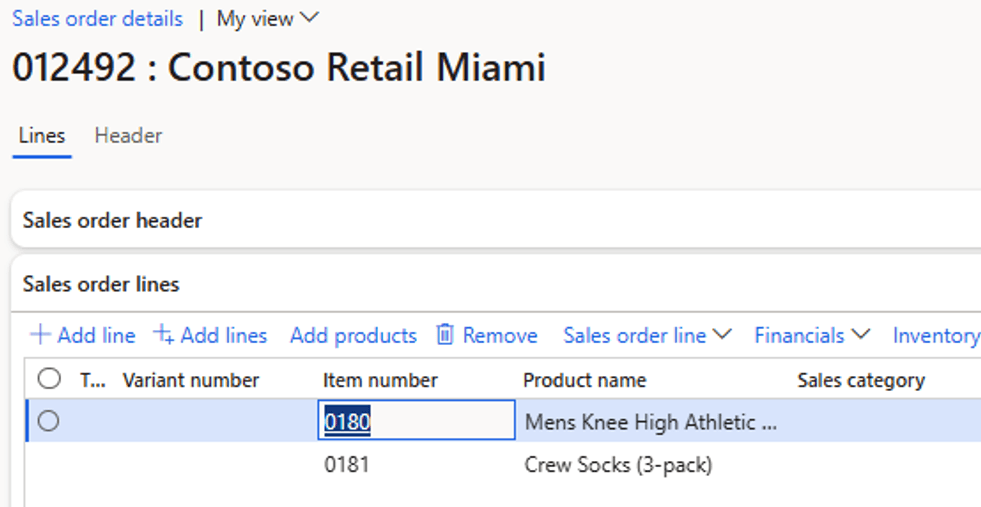Select the Crew Socks (3-pack) cell

tap(618, 464)
